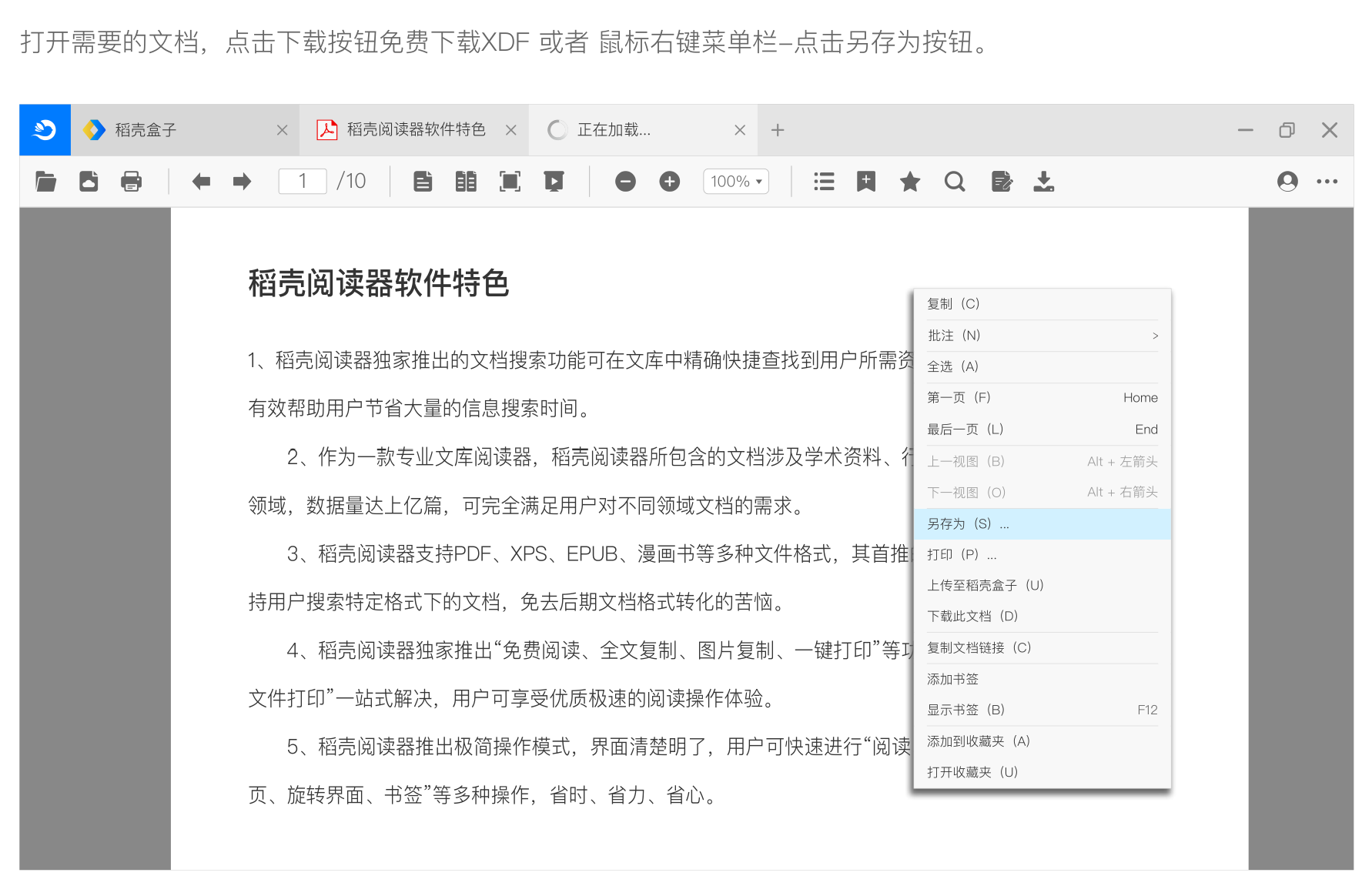1372x896 pixels.
Task: Click the star favorites icon
Action: (910, 182)
